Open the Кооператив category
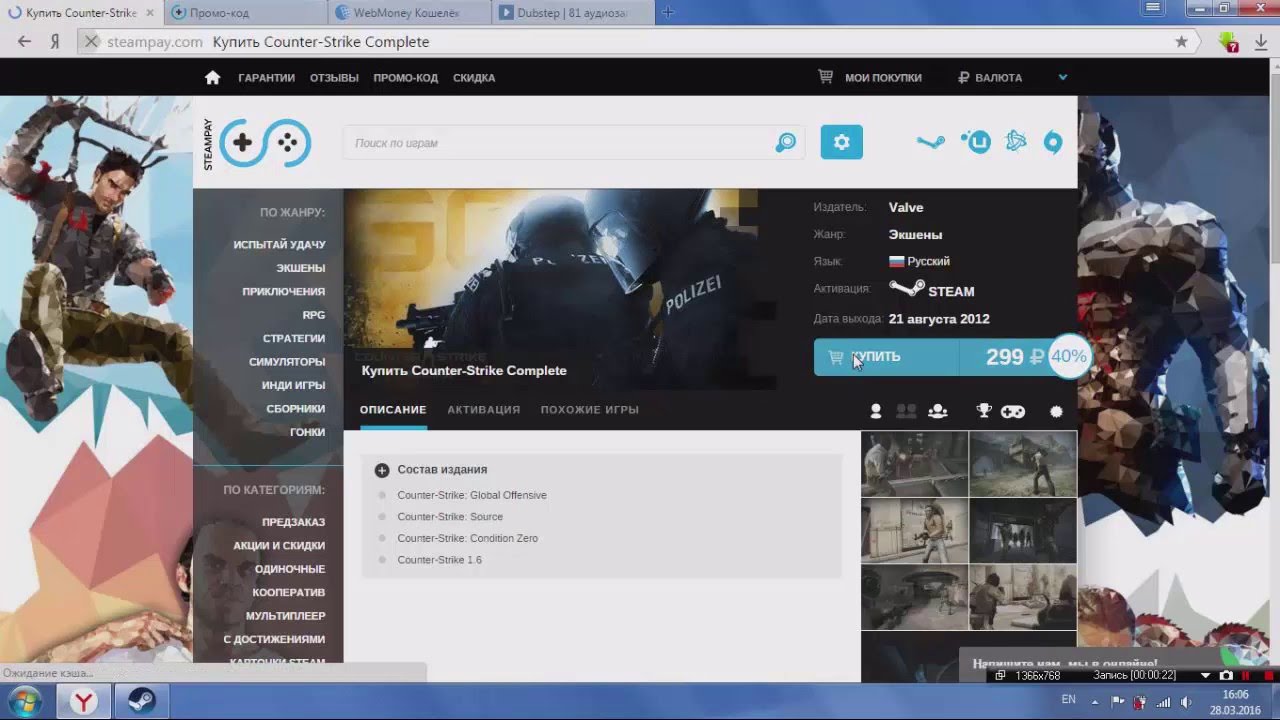The width and height of the screenshot is (1280, 720). (289, 592)
